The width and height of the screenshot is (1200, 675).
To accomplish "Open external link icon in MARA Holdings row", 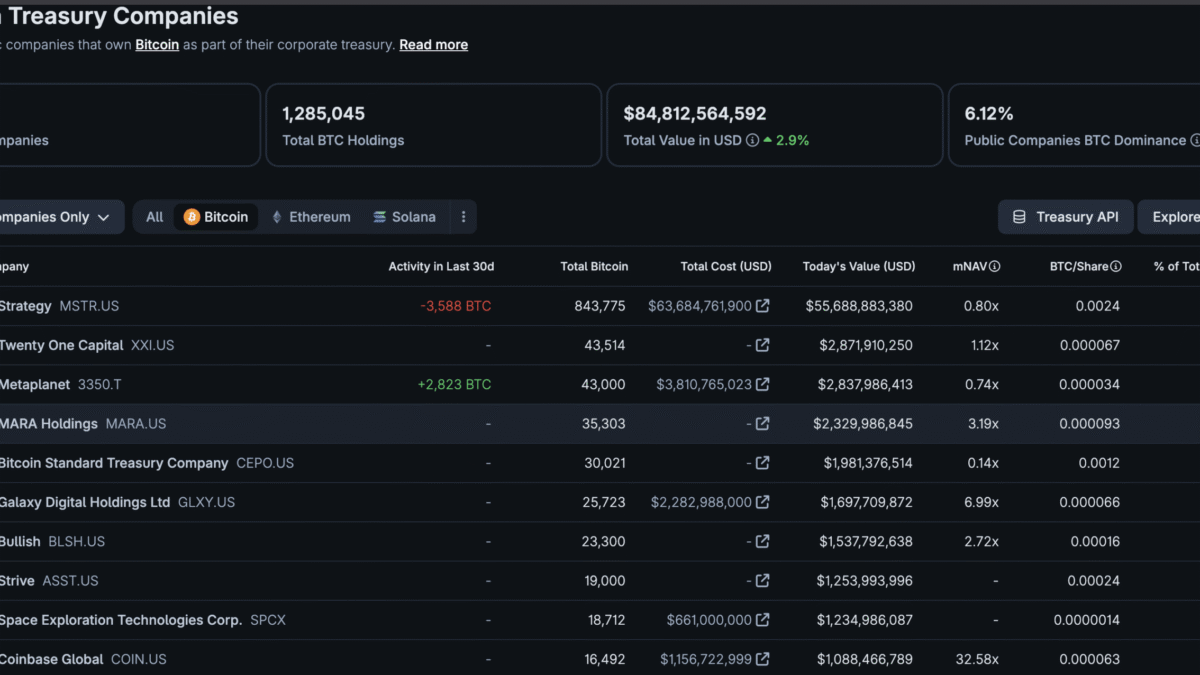I will (763, 424).
